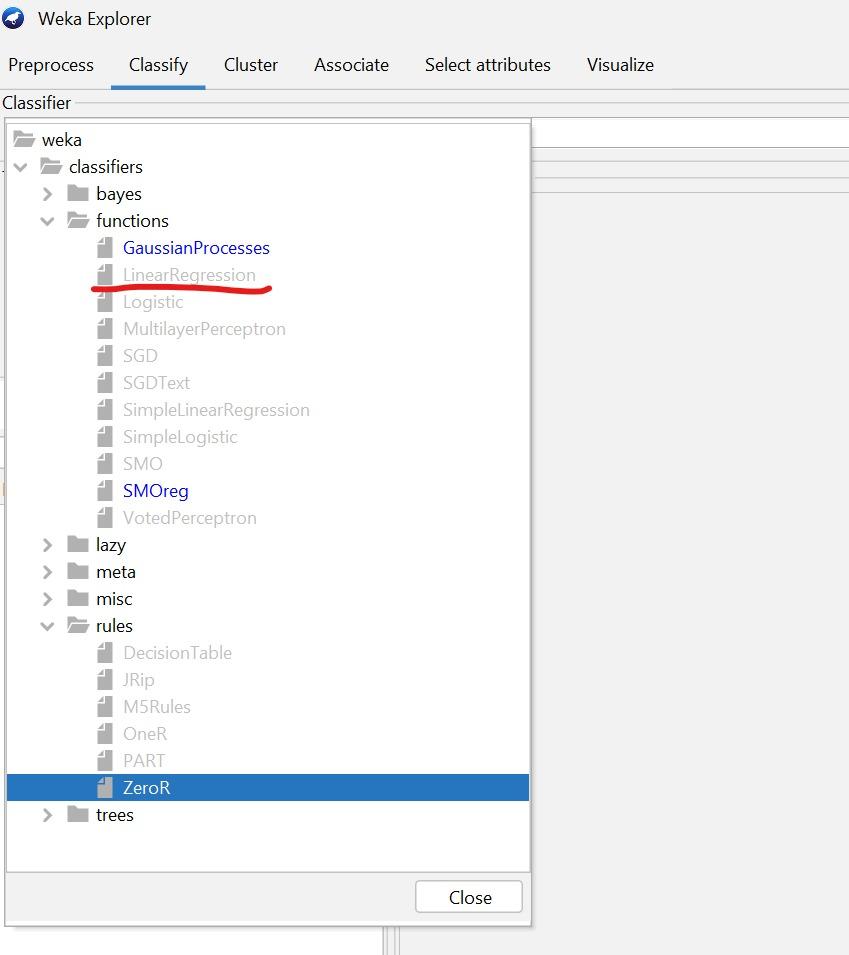Select the PART classifier label
Screen dimensions: 849x955
144,761
